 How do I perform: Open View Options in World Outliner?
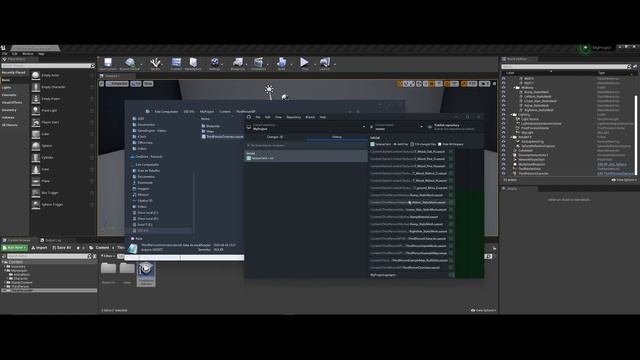(624, 180)
